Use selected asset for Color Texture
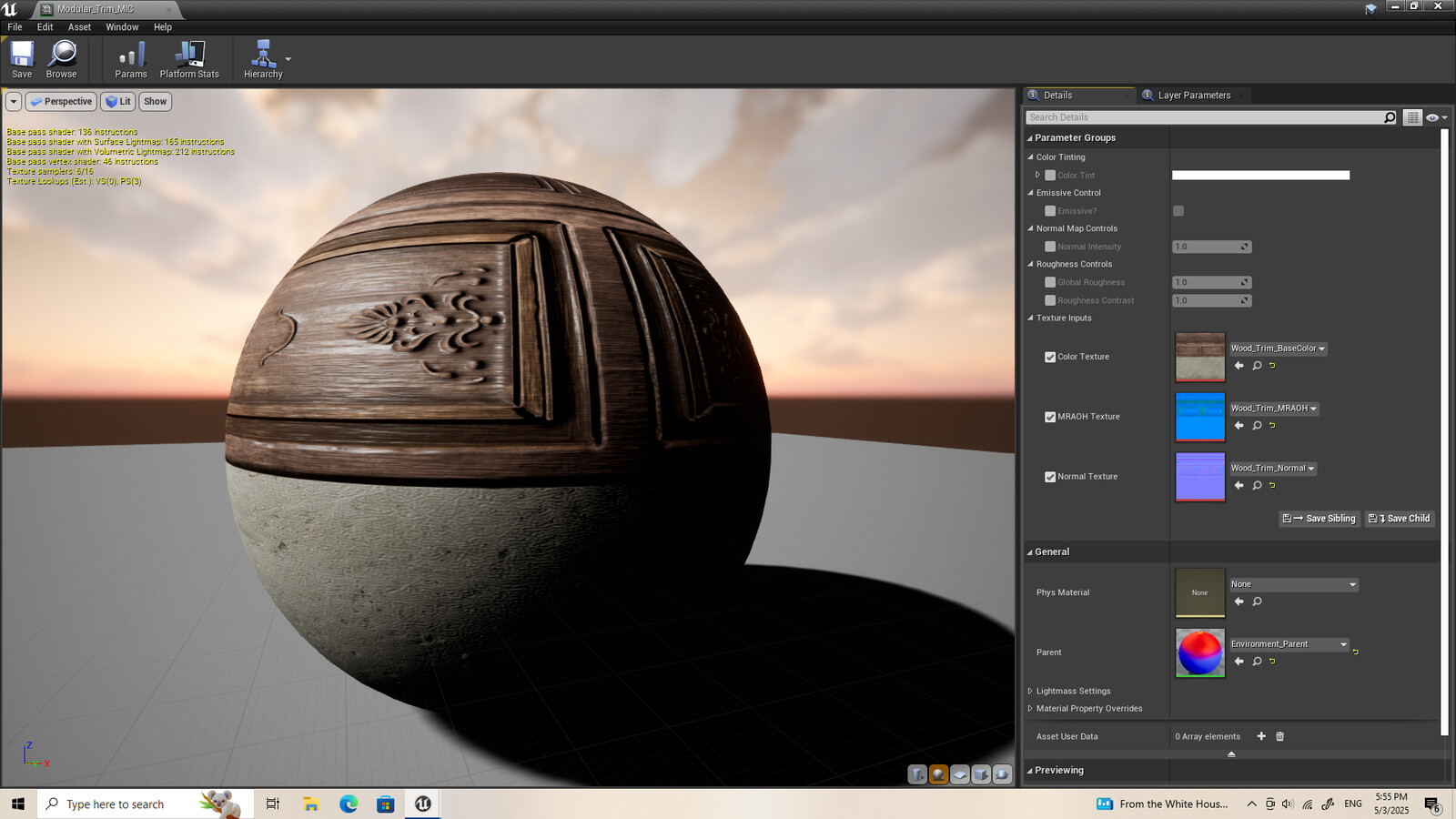Image resolution: width=1456 pixels, height=819 pixels. coord(1239,366)
